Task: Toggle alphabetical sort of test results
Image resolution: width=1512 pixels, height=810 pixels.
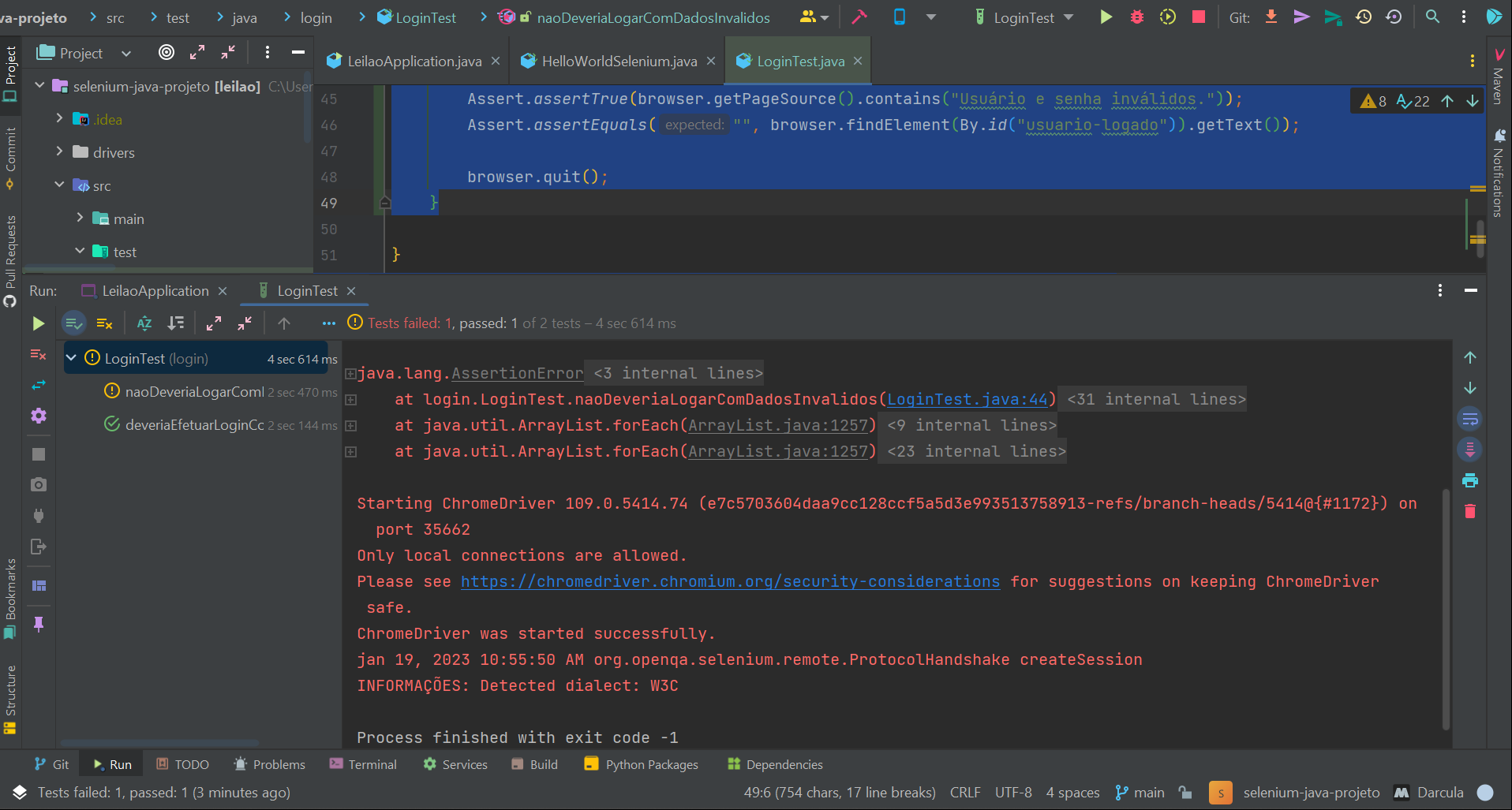Action: 144,323
